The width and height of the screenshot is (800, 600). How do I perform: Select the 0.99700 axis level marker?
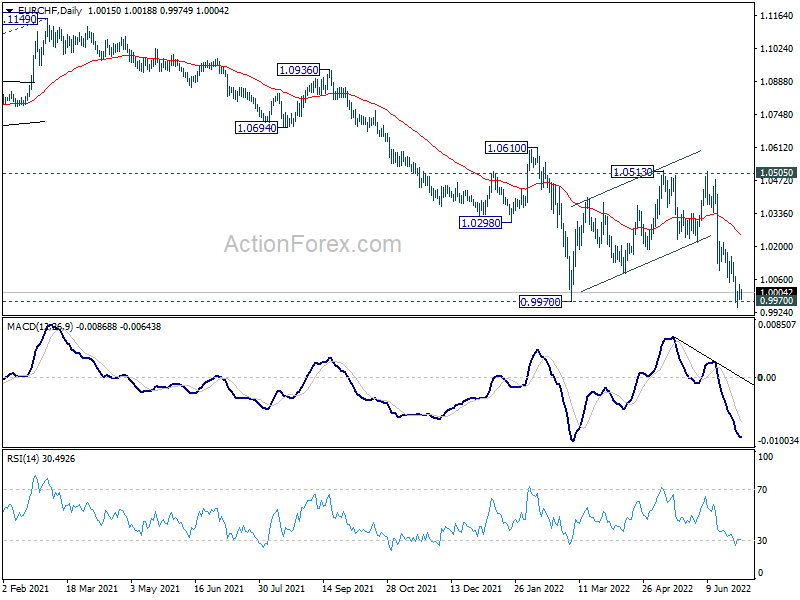777,301
